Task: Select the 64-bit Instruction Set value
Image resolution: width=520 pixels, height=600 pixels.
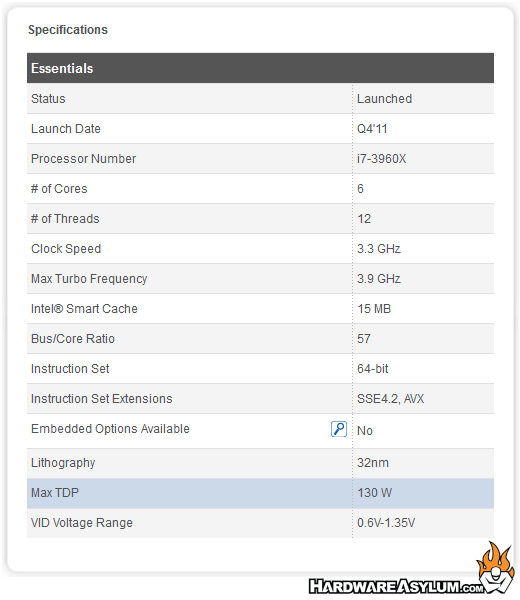Action: pyautogui.click(x=373, y=369)
